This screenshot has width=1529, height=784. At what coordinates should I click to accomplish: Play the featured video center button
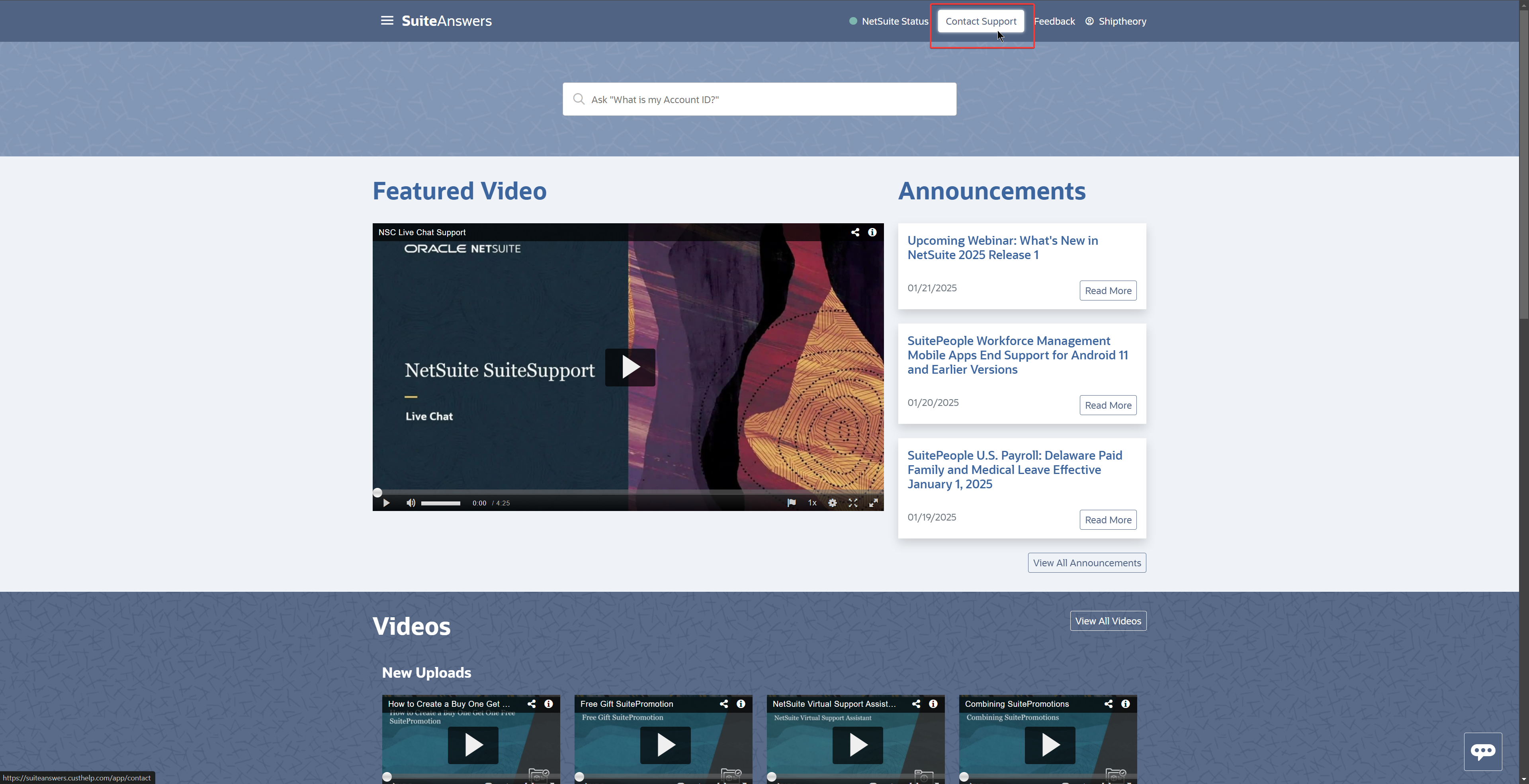630,368
